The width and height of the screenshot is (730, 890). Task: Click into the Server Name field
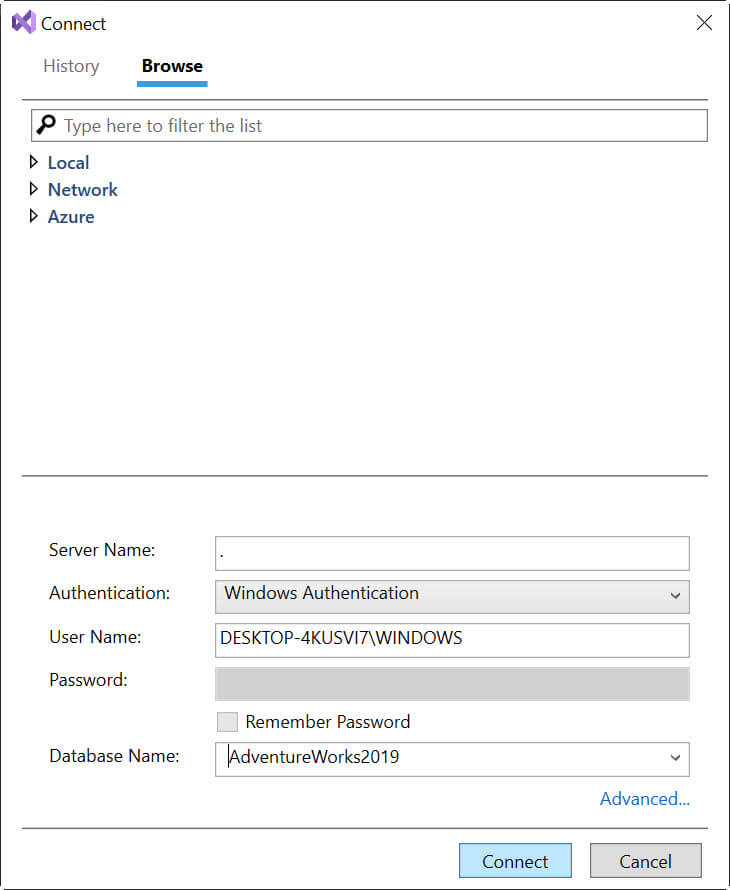click(452, 553)
